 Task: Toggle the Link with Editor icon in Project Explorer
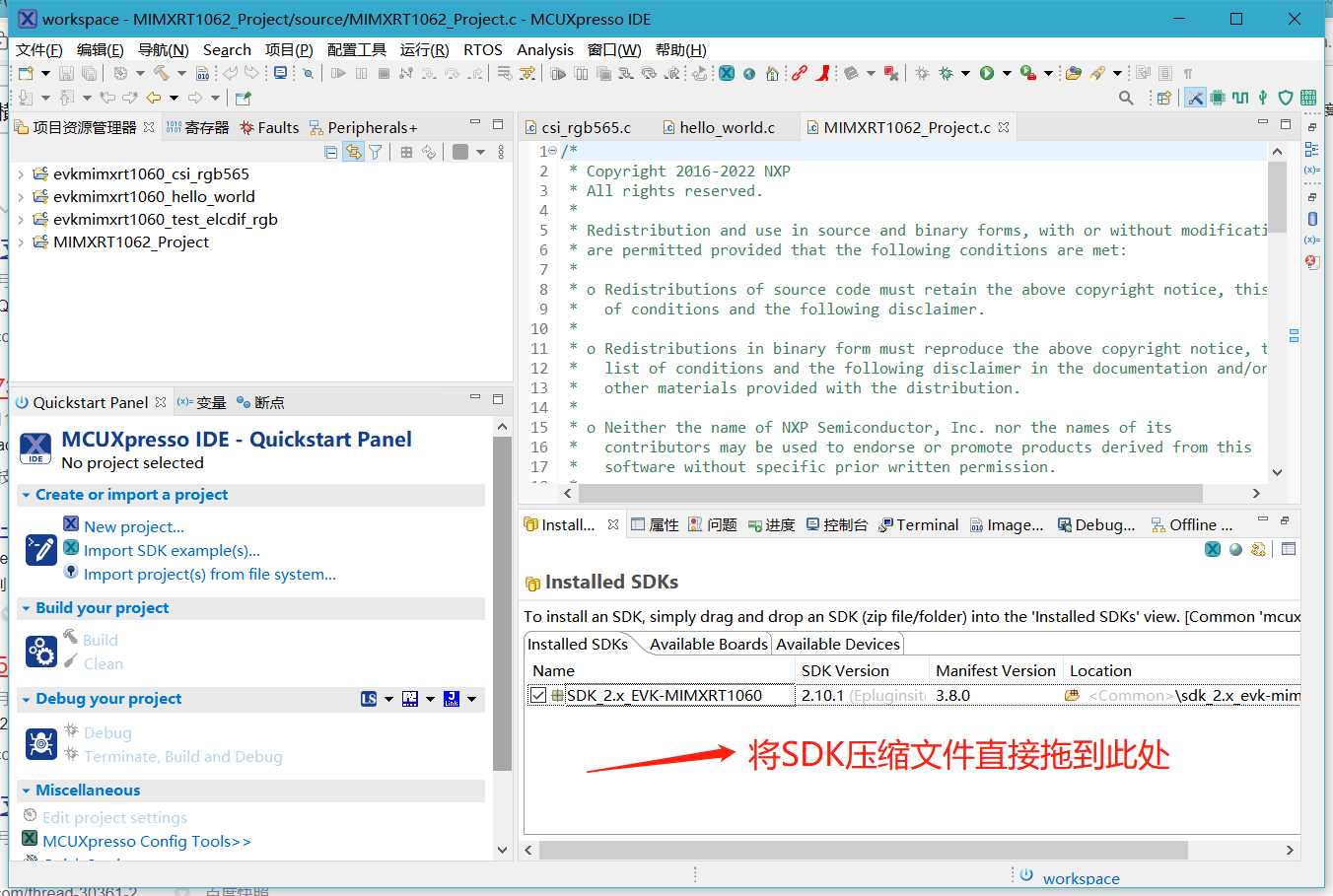353,152
